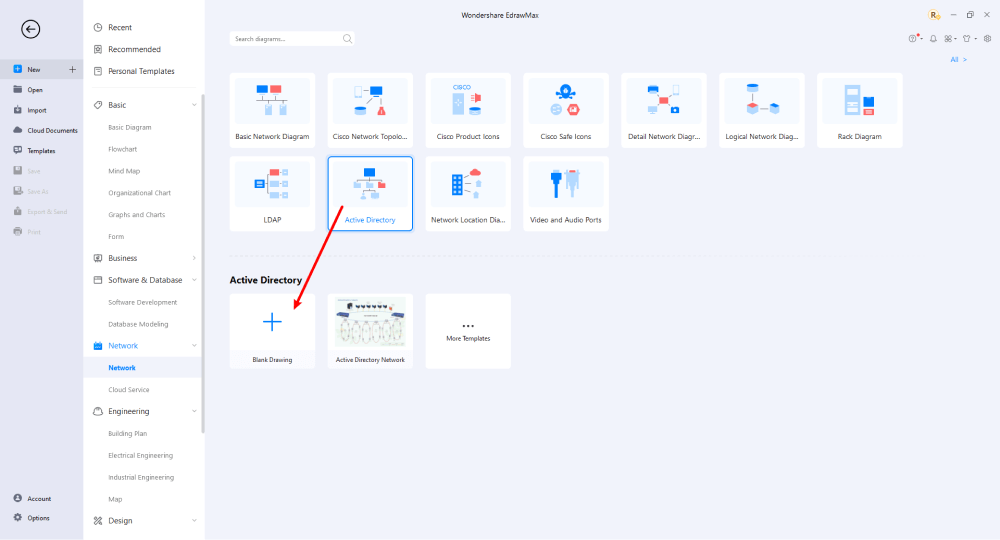
Task: Click the search magnifier icon
Action: coord(347,39)
